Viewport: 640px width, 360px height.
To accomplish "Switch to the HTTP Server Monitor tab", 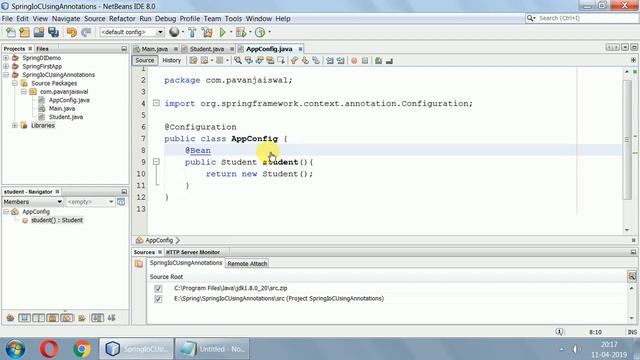I will pos(193,252).
